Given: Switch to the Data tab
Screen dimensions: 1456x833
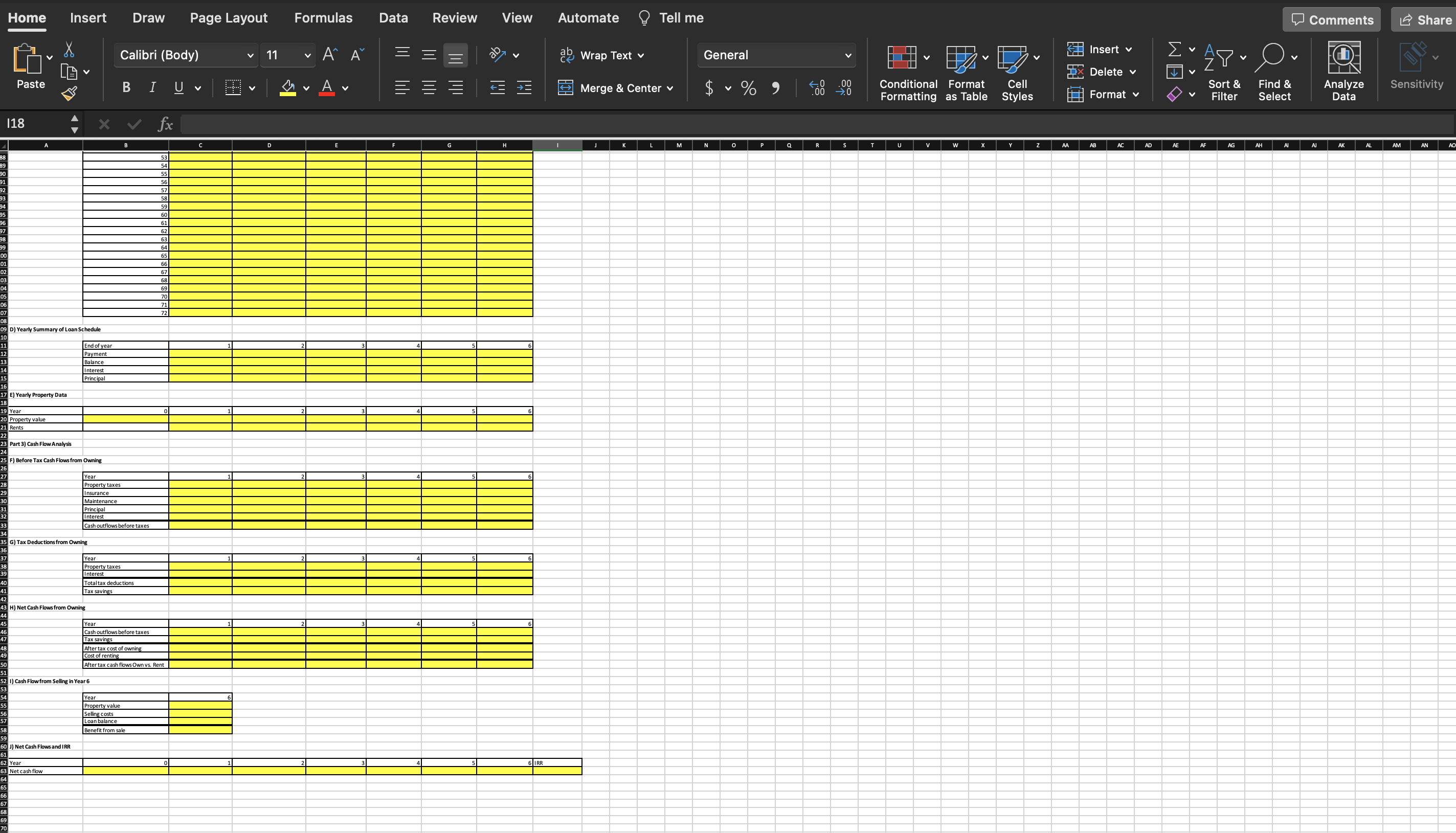Looking at the screenshot, I should point(393,18).
